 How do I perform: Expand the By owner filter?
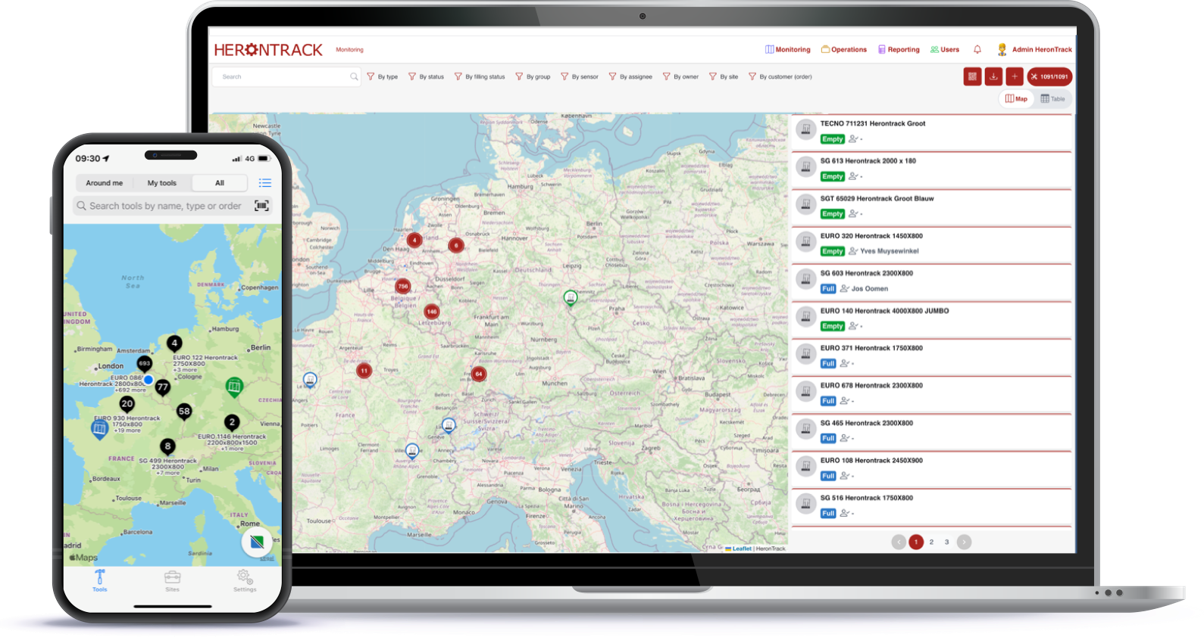tap(680, 76)
